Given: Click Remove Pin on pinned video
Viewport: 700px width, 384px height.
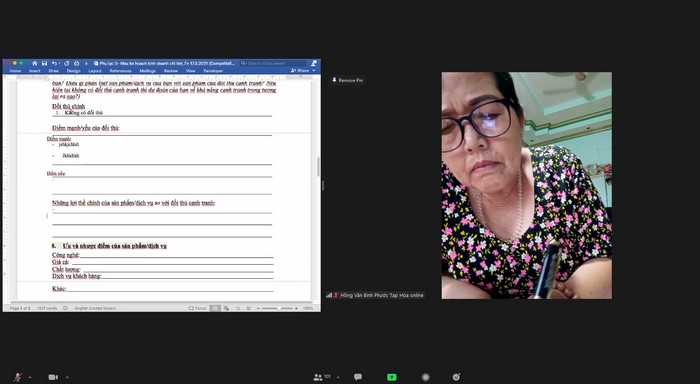Looking at the screenshot, I should point(347,80).
